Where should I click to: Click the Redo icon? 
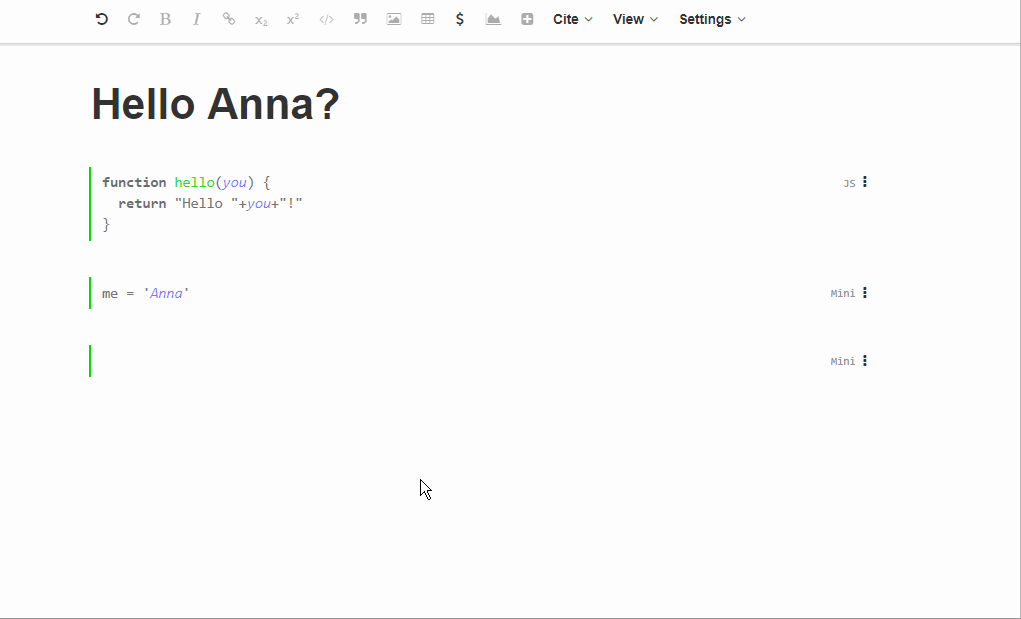pos(134,19)
